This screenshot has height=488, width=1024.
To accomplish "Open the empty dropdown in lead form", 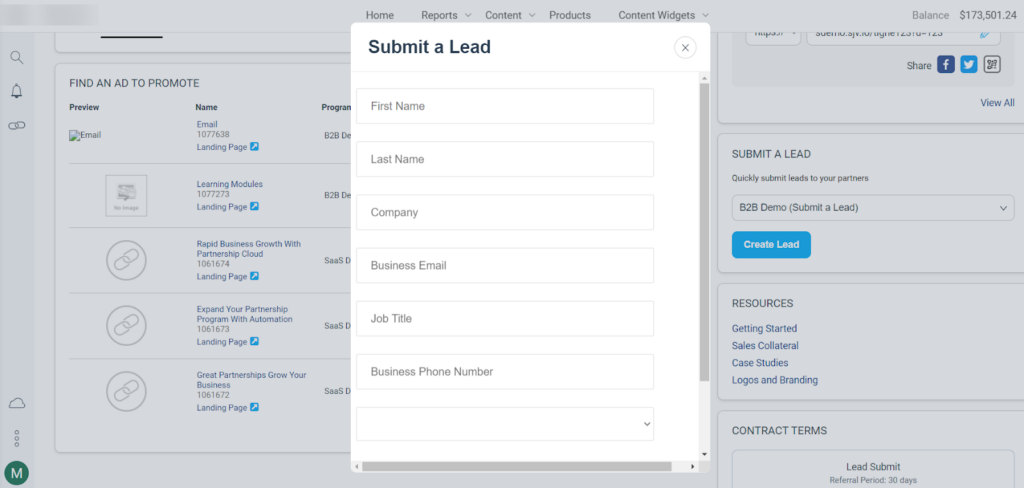I will pyautogui.click(x=505, y=424).
